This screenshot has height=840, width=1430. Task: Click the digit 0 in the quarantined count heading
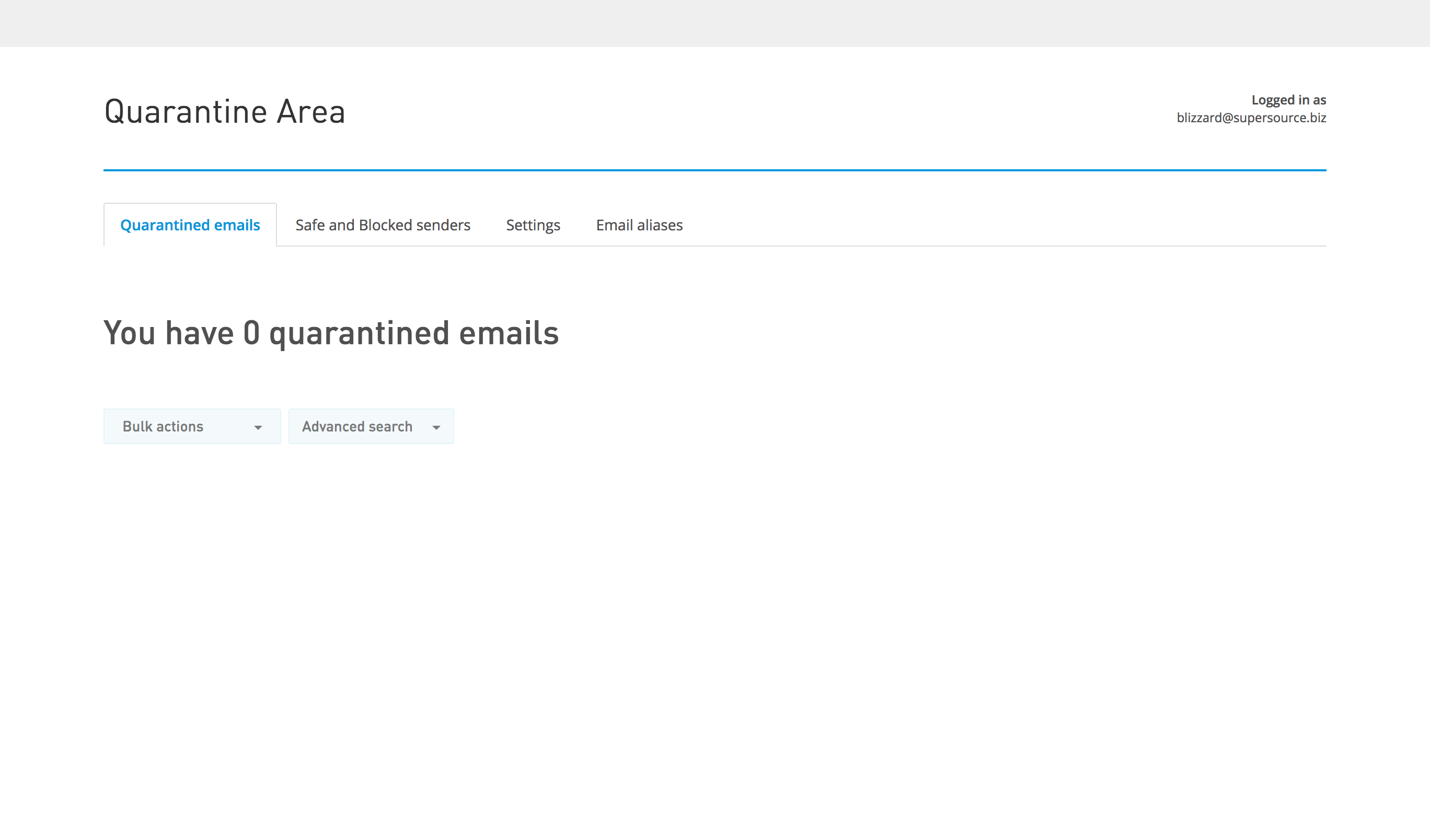click(251, 333)
